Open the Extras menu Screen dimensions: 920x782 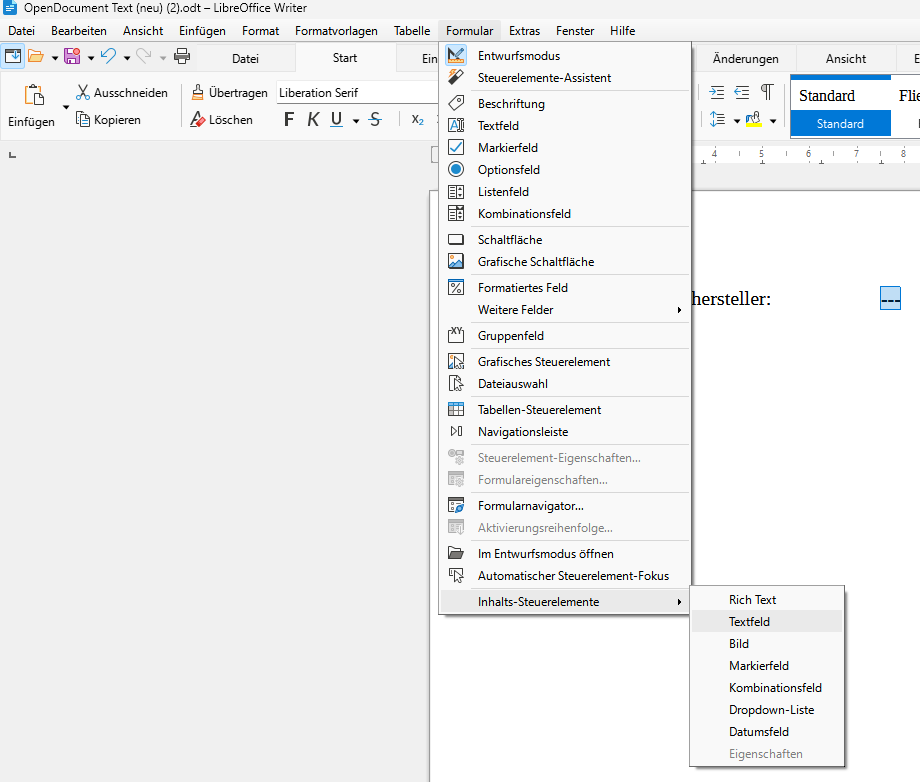(x=524, y=31)
